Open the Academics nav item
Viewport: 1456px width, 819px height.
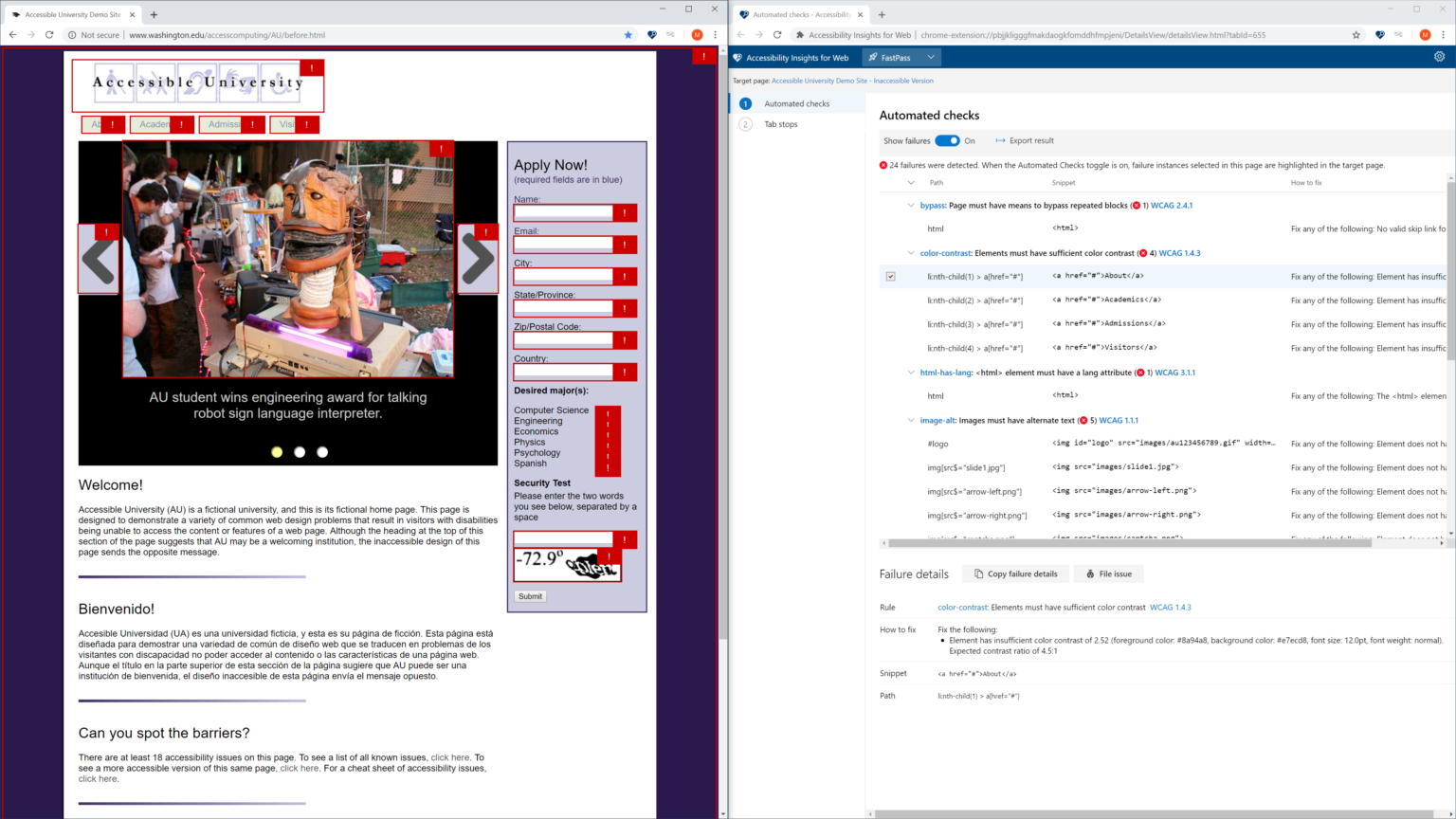pyautogui.click(x=162, y=124)
